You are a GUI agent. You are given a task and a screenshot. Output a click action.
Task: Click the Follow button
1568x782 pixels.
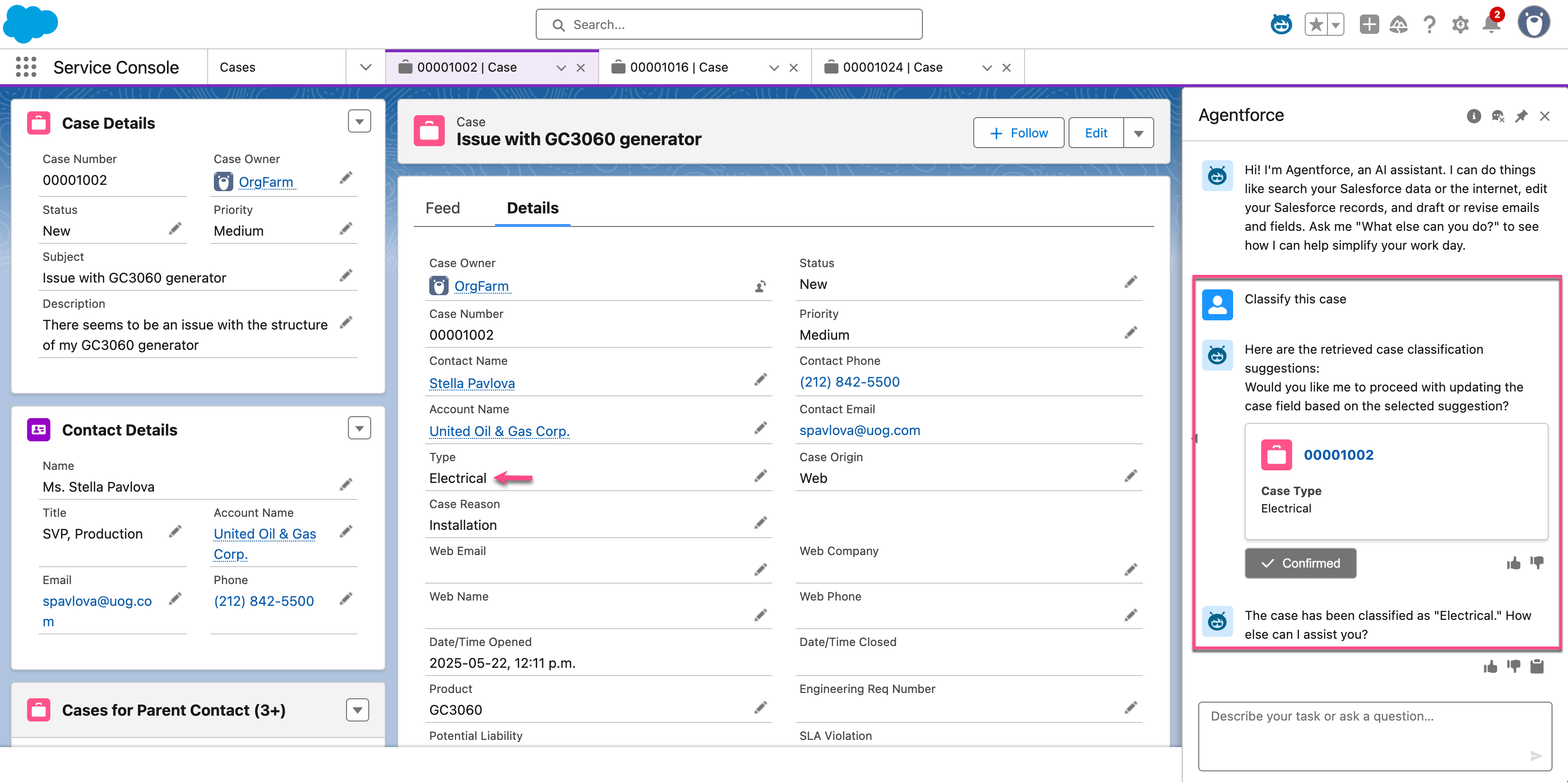click(x=1018, y=133)
